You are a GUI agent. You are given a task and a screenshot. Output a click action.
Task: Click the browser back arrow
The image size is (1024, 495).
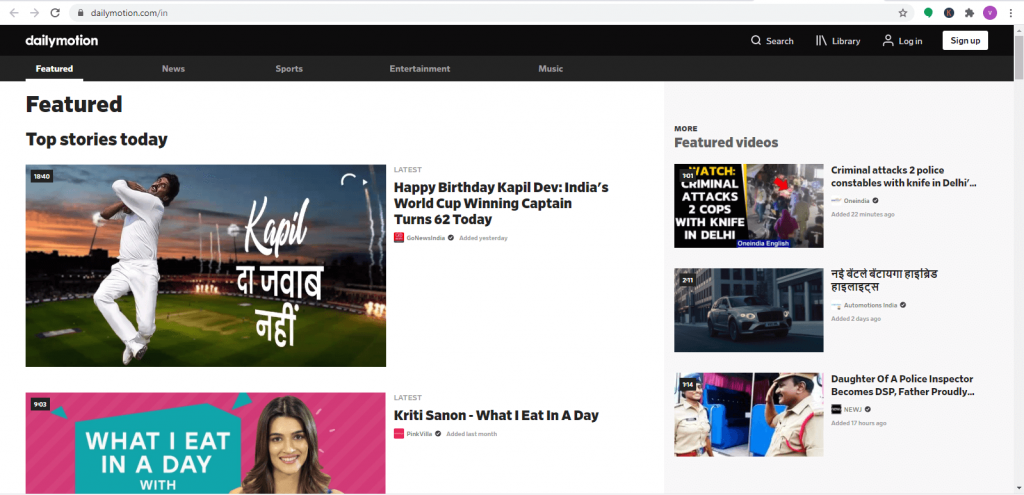[14, 13]
